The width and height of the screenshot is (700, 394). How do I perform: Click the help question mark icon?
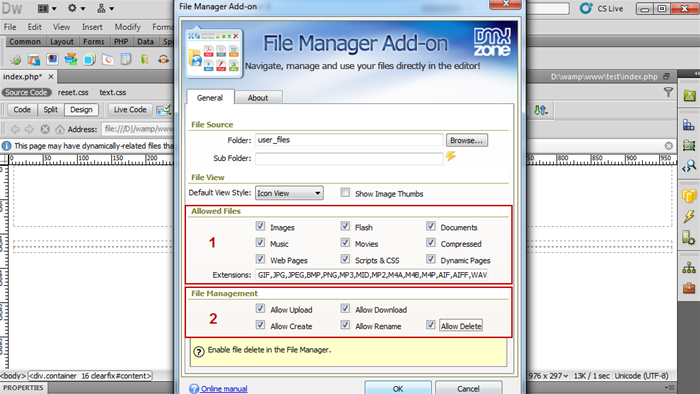click(199, 352)
